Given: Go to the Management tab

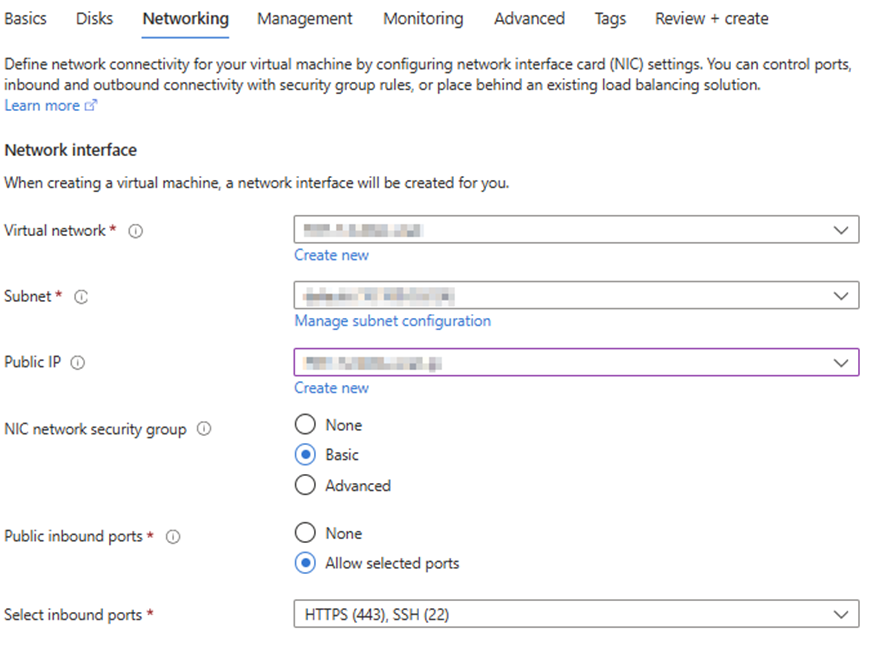Looking at the screenshot, I should click(305, 19).
